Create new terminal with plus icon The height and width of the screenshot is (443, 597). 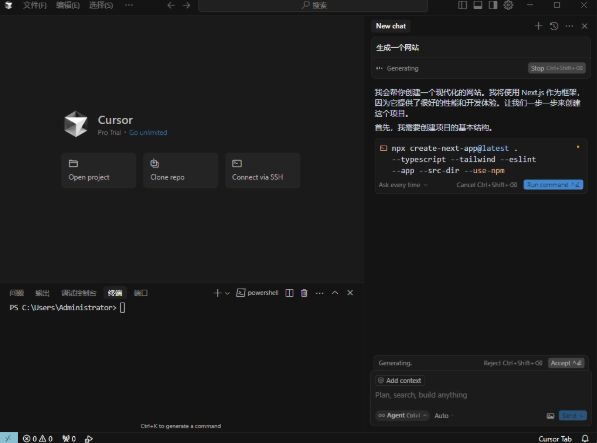(x=217, y=293)
